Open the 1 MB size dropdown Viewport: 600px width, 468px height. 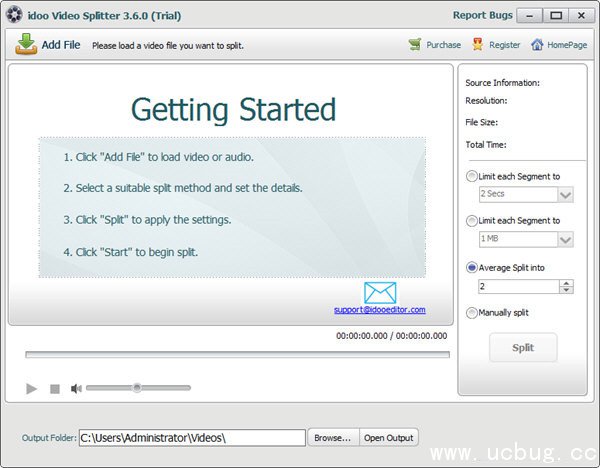click(565, 240)
